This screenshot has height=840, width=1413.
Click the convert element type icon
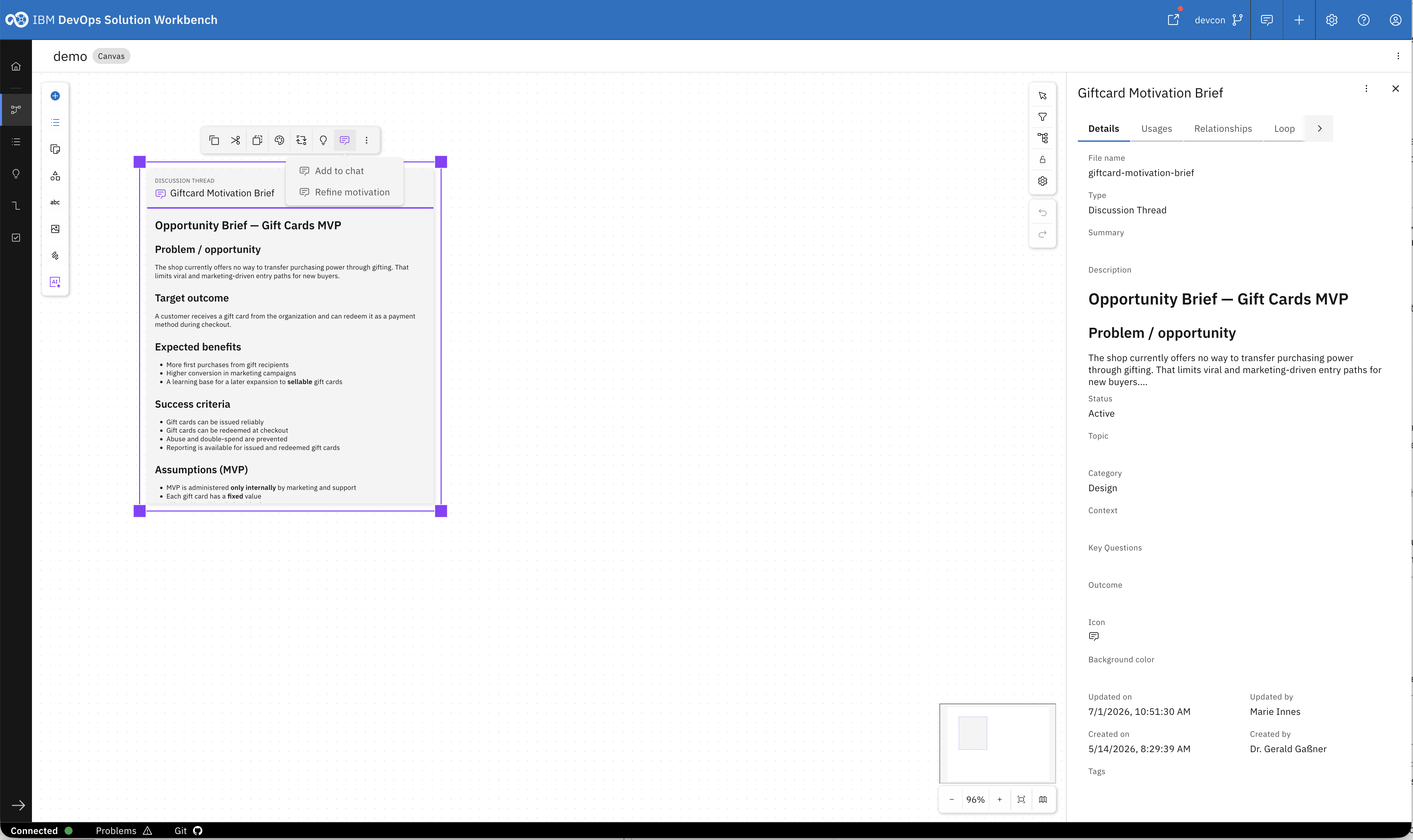tap(301, 140)
